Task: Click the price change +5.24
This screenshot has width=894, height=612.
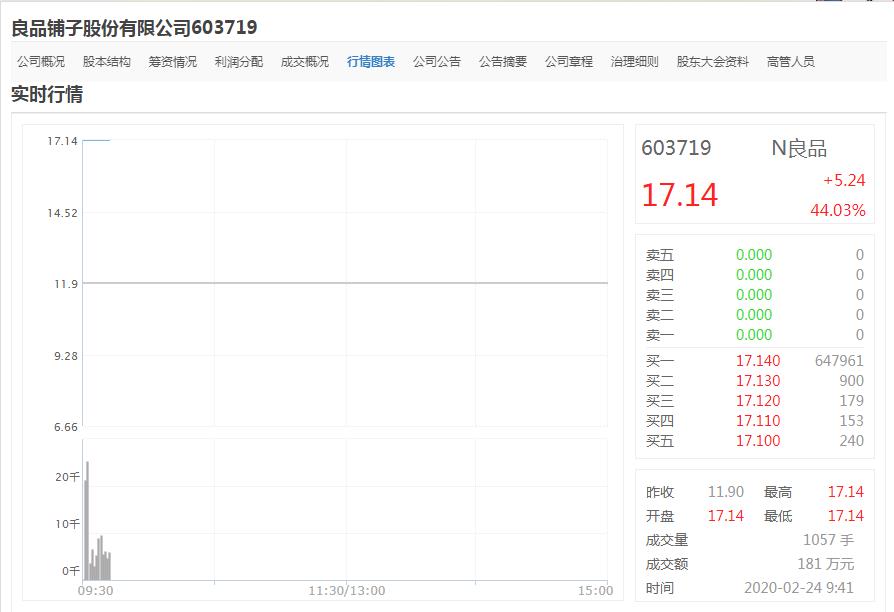Action: 844,180
